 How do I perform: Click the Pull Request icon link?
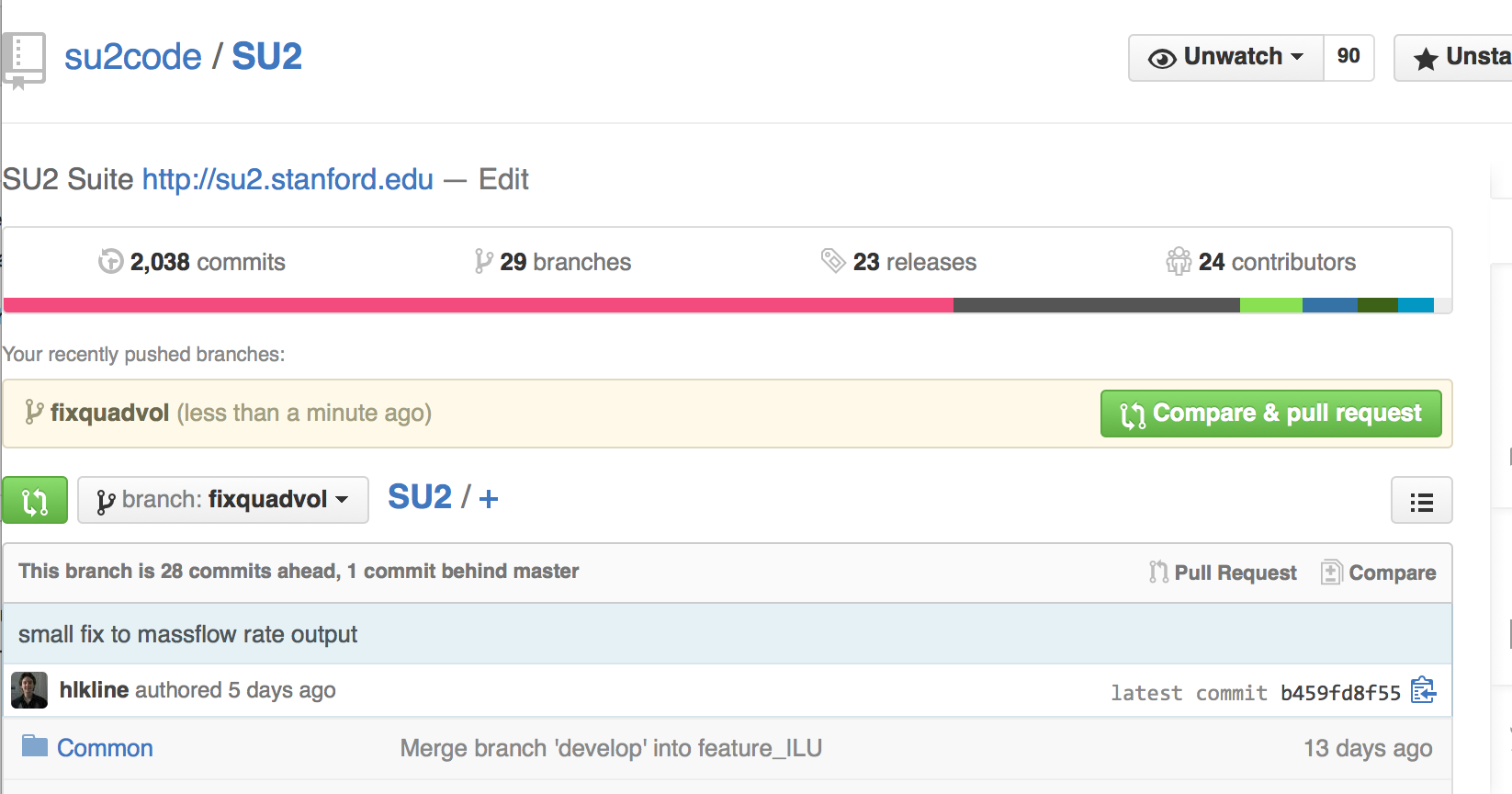[1223, 573]
